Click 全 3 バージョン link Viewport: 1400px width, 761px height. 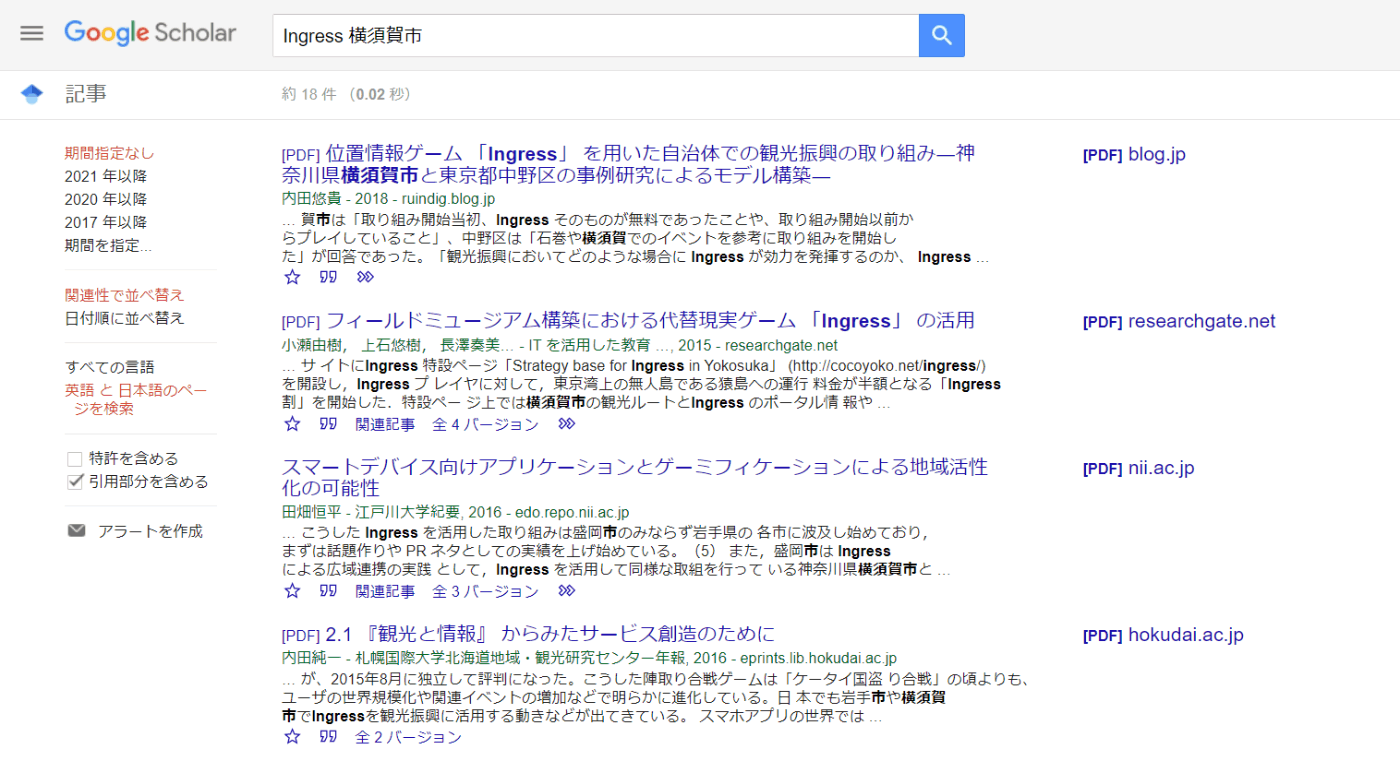click(485, 591)
